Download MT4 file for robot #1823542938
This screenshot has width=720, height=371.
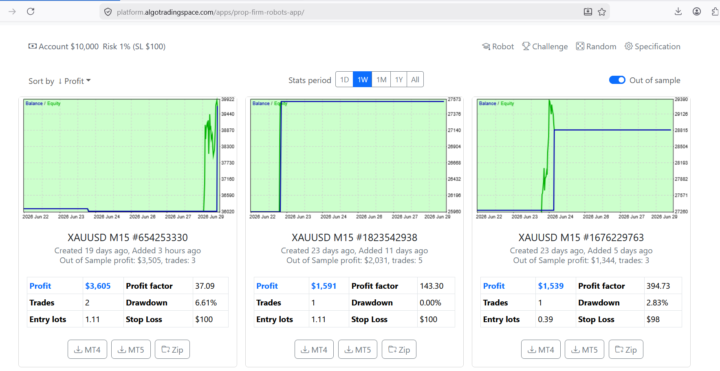tap(314, 349)
